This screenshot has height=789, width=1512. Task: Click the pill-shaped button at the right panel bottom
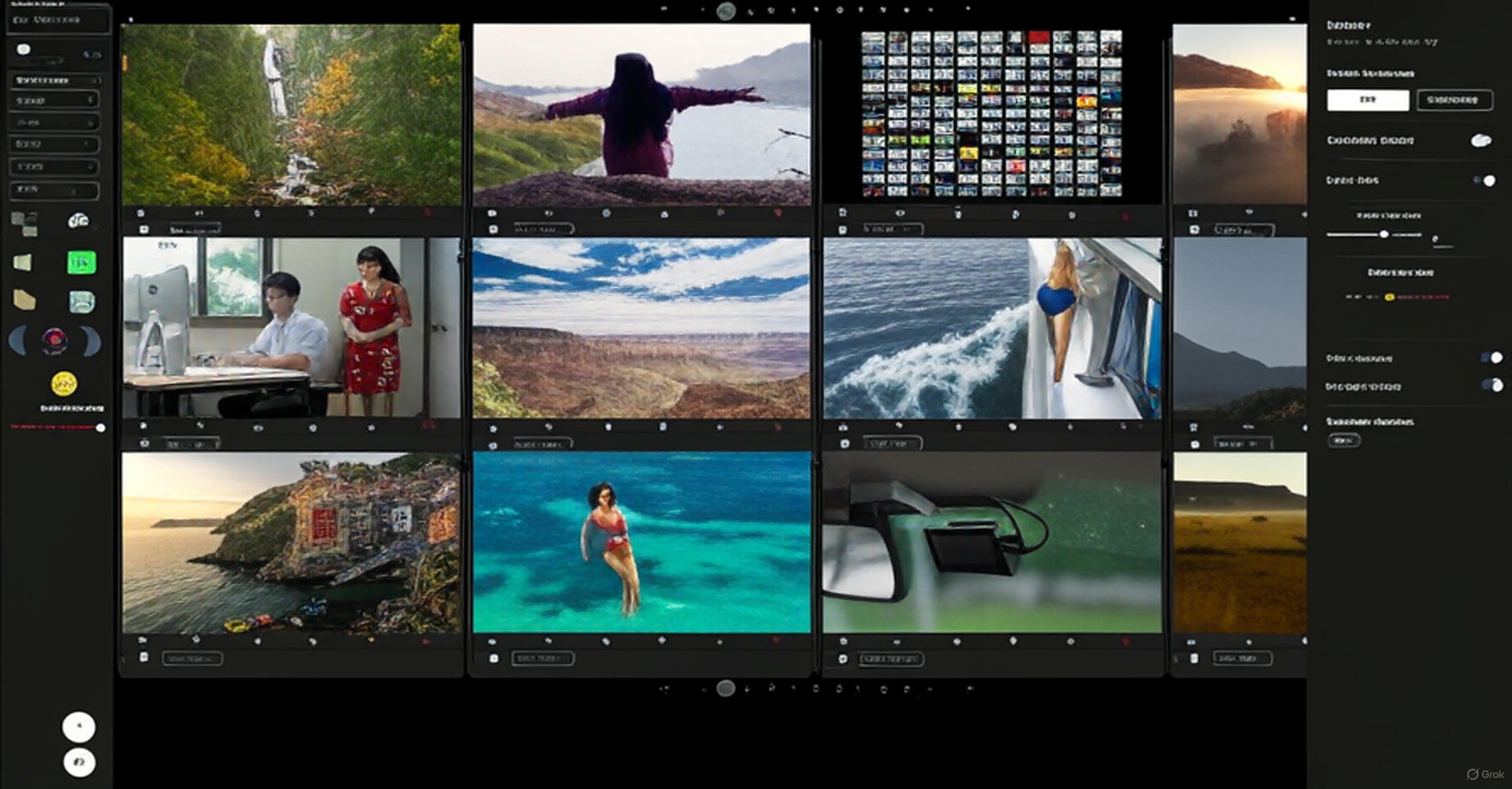pos(1344,440)
